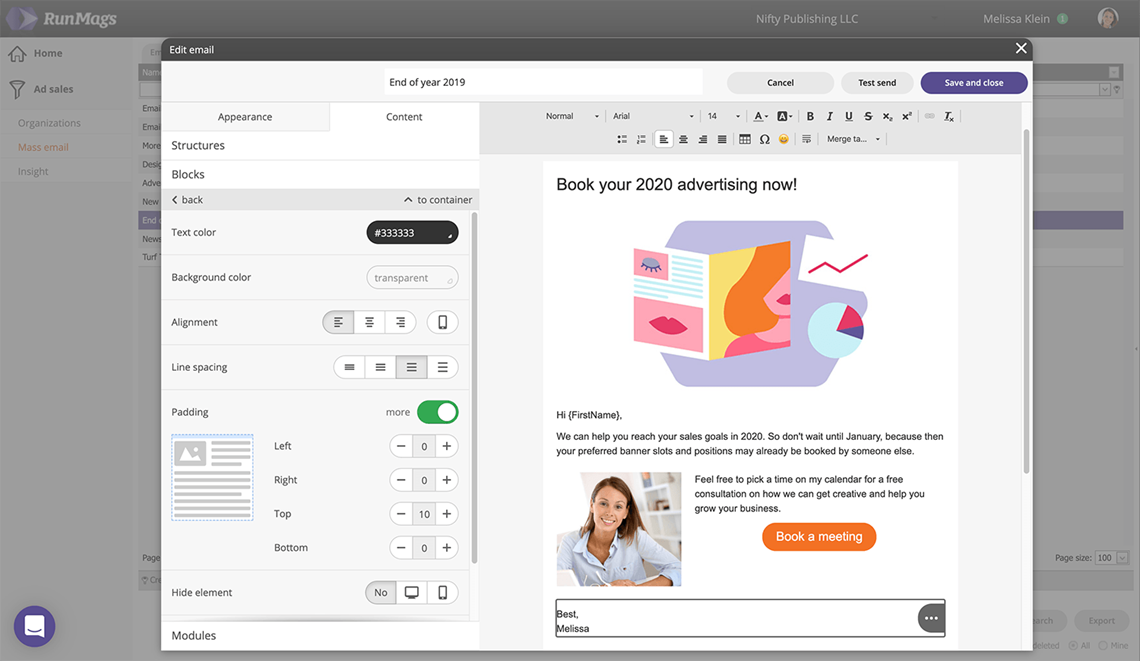1140x661 pixels.
Task: Go back from block settings
Action: click(x=188, y=200)
